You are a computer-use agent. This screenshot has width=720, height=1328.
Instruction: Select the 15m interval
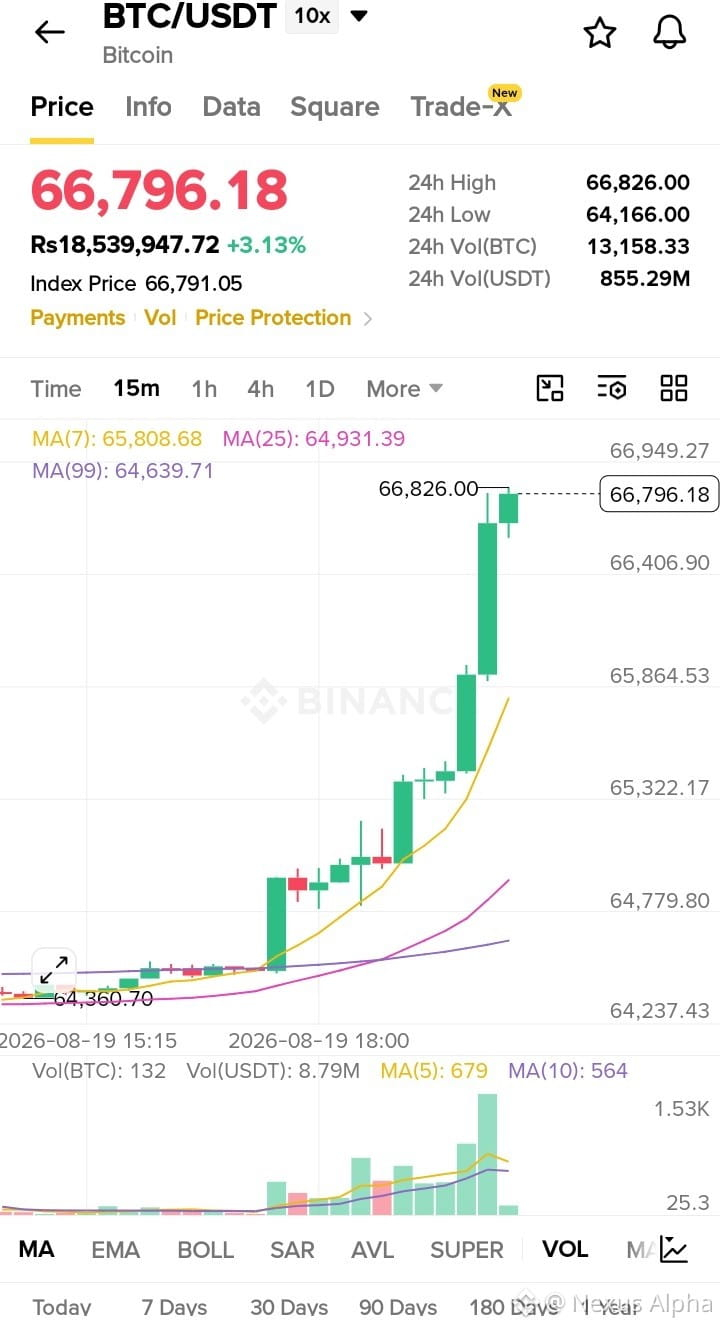click(x=136, y=389)
